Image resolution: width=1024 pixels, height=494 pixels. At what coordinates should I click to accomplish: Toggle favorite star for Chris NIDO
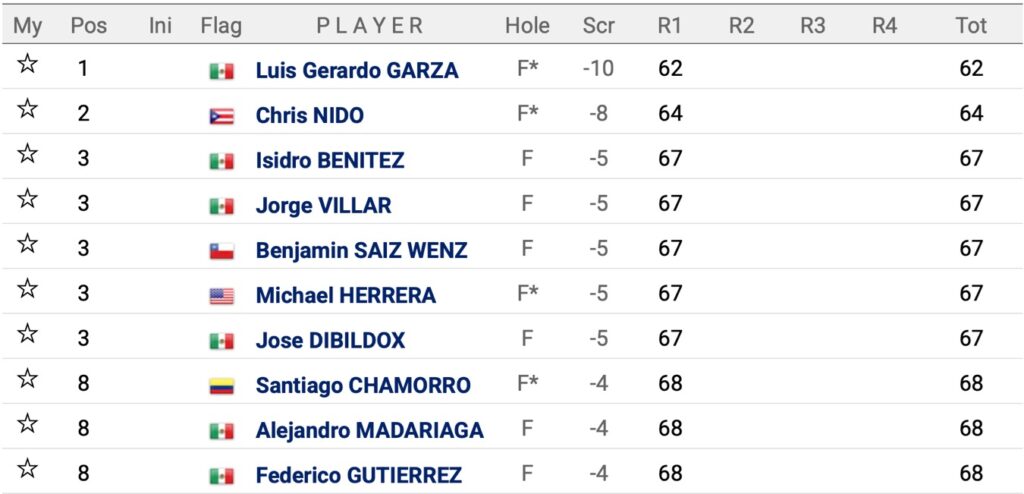coord(27,109)
